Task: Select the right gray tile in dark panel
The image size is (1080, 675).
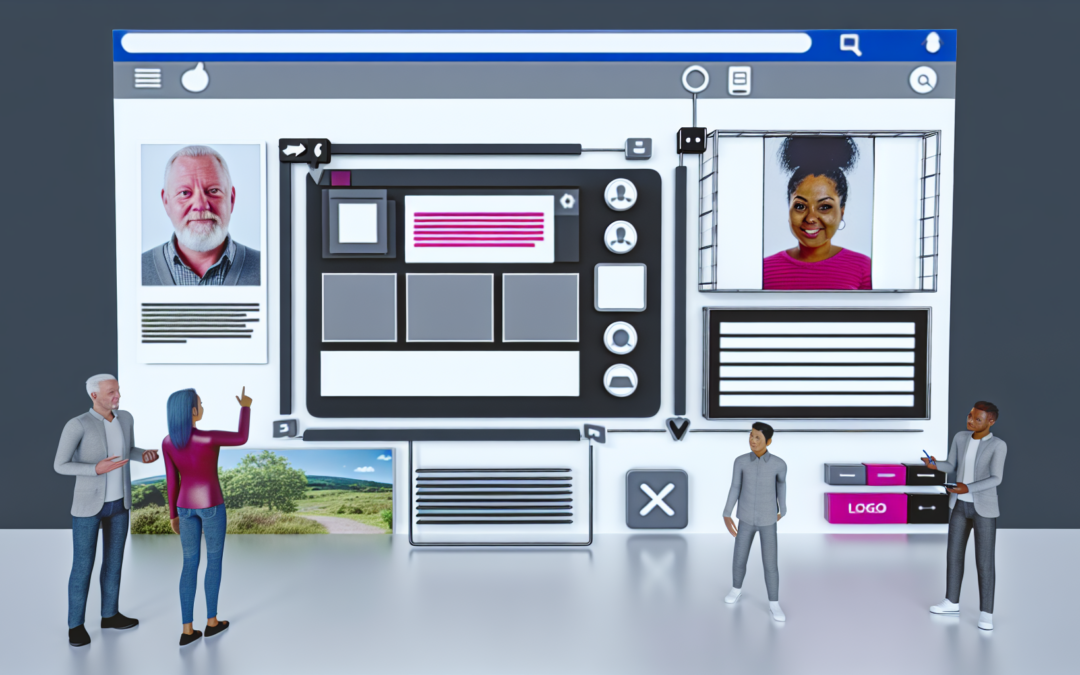Action: tap(541, 307)
